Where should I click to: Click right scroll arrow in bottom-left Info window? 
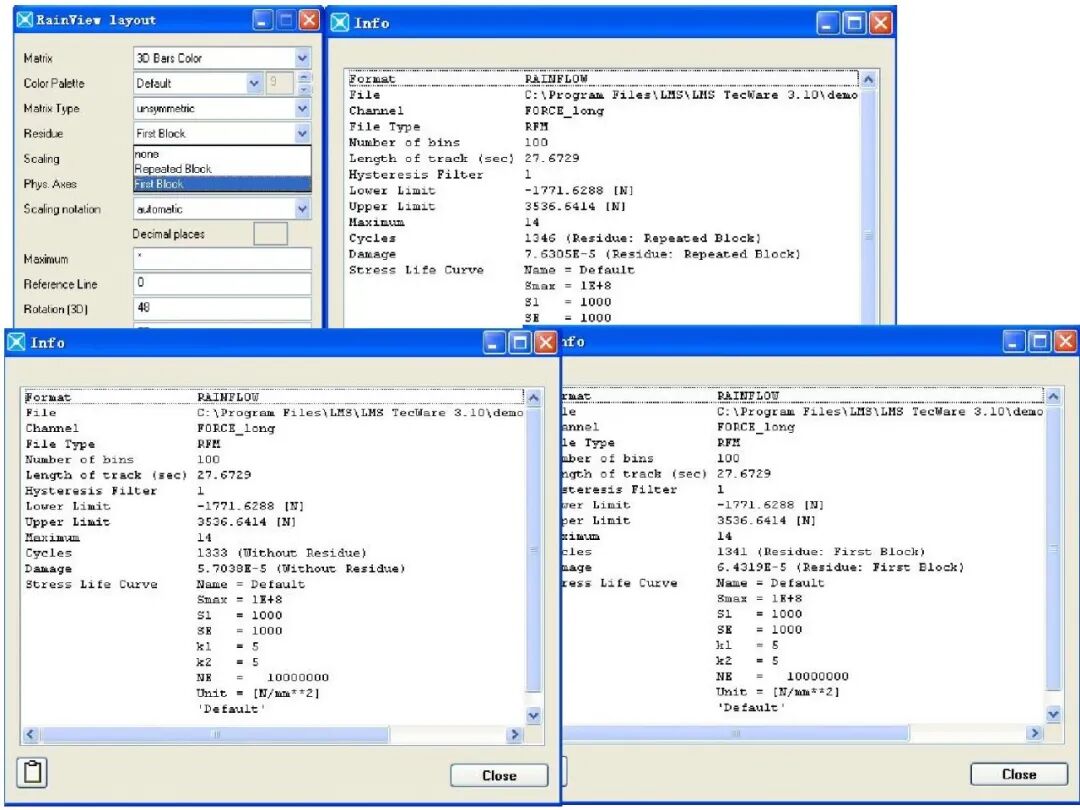pos(514,734)
